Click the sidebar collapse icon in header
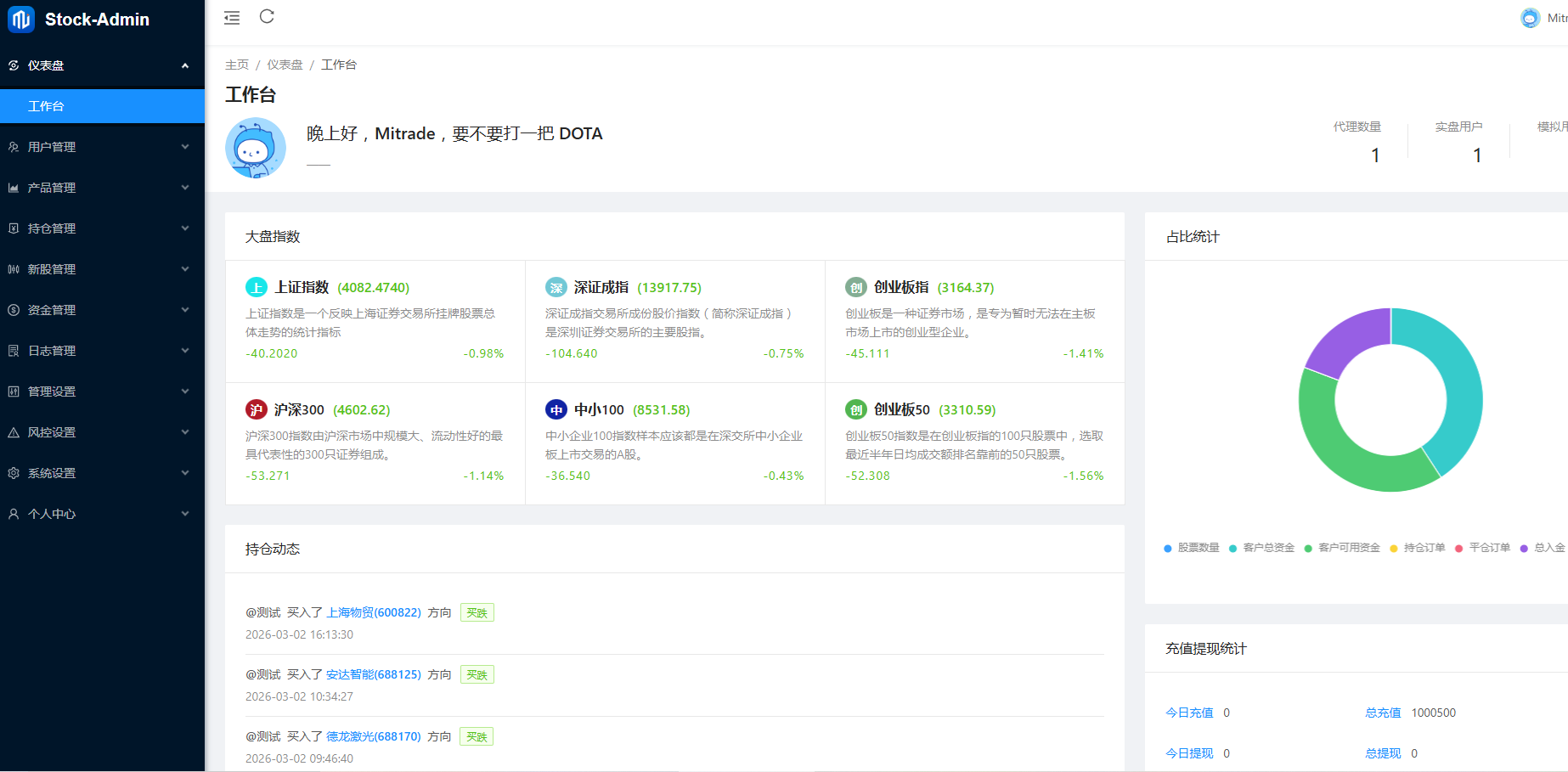This screenshot has width=1568, height=772. point(232,18)
